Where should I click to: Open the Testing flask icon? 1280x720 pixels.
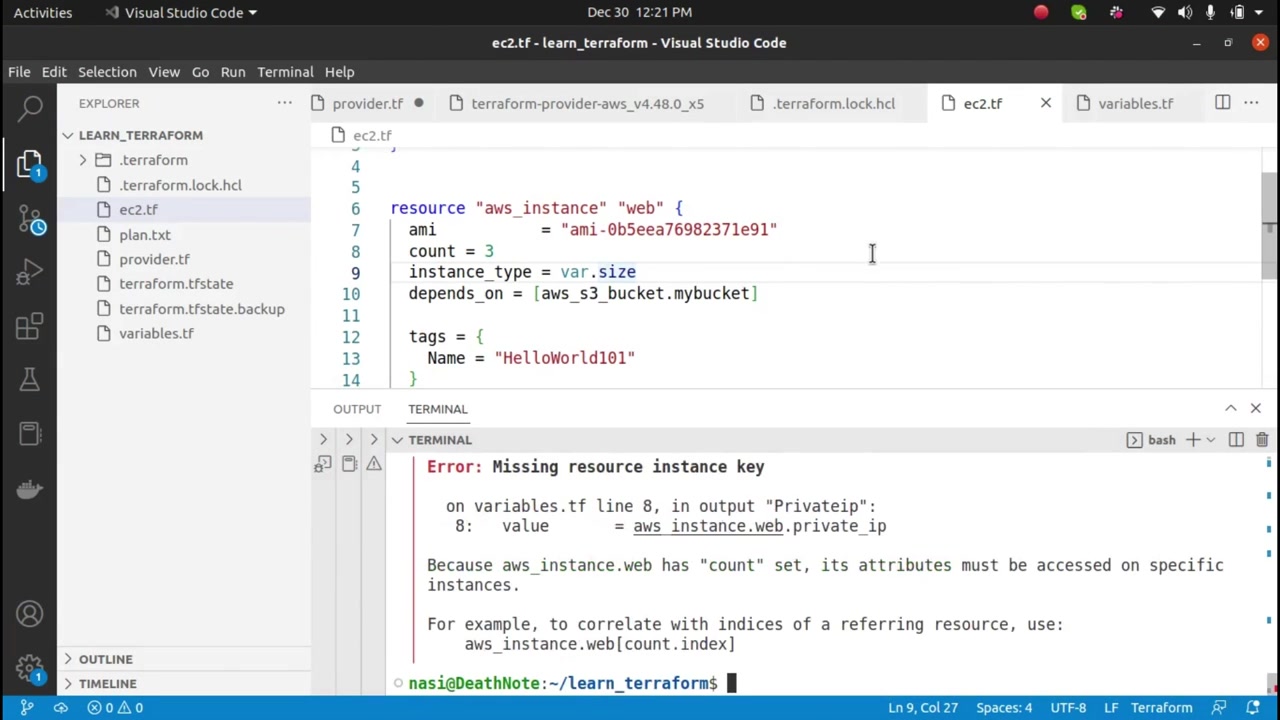click(x=29, y=380)
